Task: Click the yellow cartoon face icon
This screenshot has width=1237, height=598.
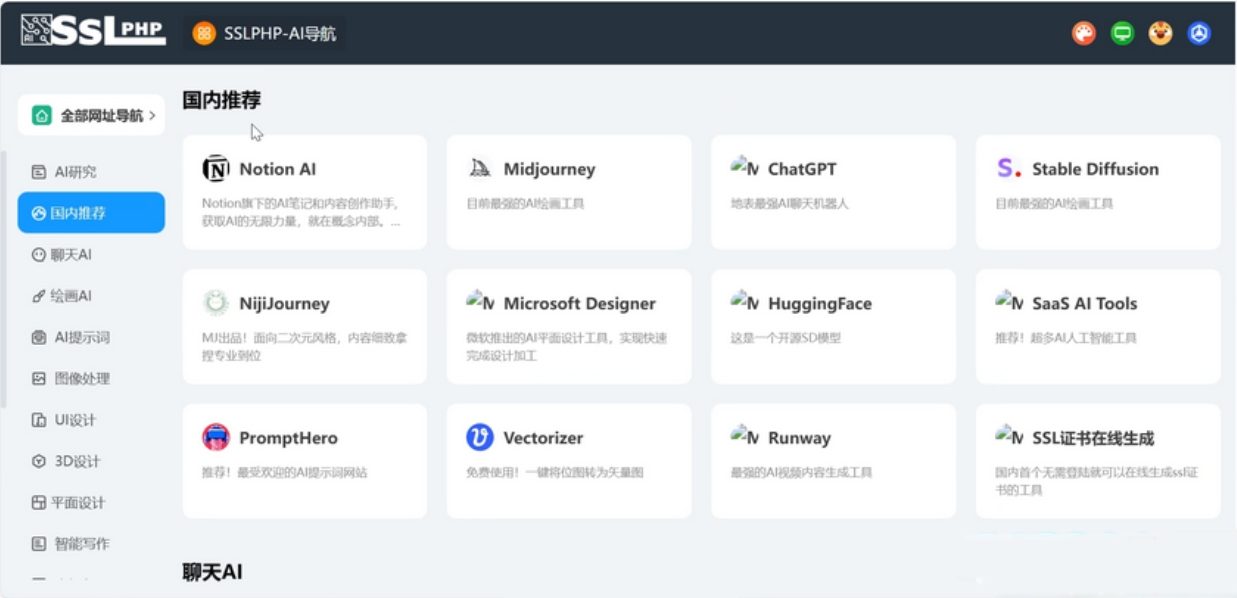Action: tap(1160, 33)
